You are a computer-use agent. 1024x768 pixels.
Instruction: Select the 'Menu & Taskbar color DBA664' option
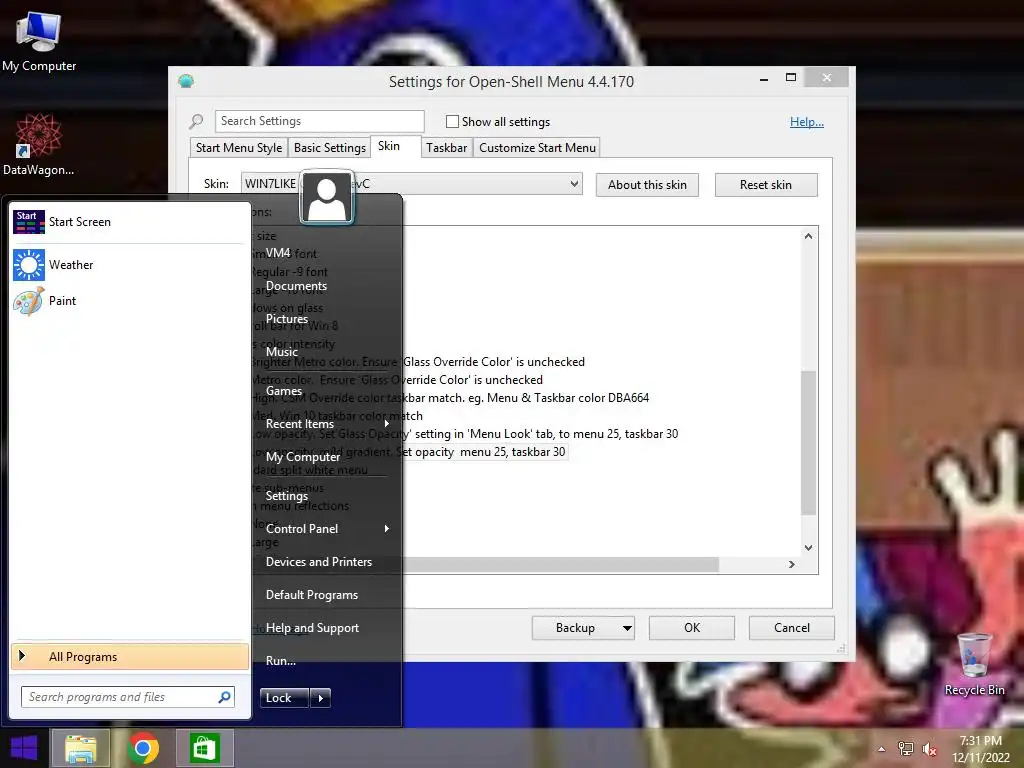[451, 398]
